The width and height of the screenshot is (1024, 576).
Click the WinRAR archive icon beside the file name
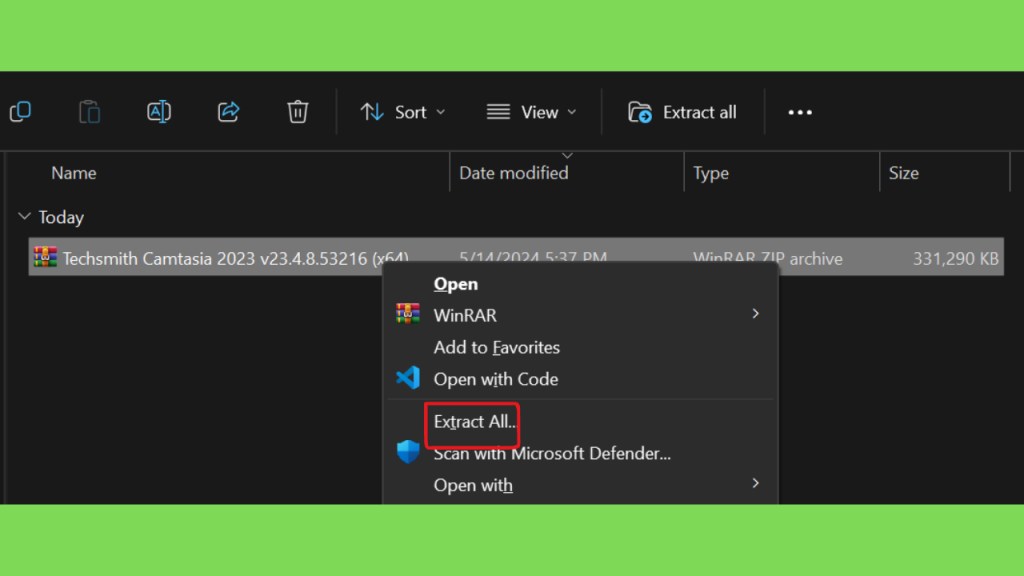point(45,257)
